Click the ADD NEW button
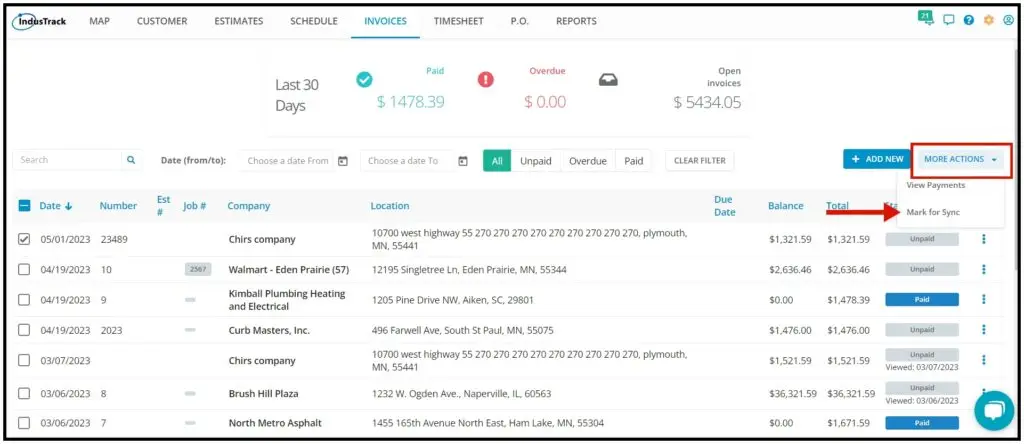 878,159
